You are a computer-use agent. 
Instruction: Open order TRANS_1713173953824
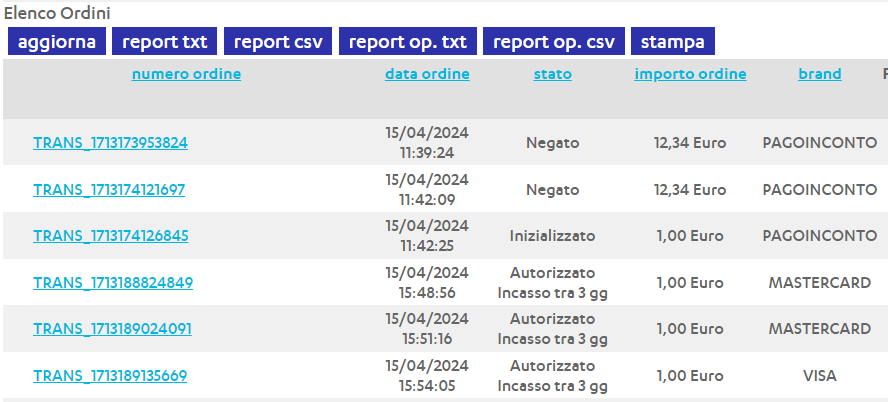(110, 143)
